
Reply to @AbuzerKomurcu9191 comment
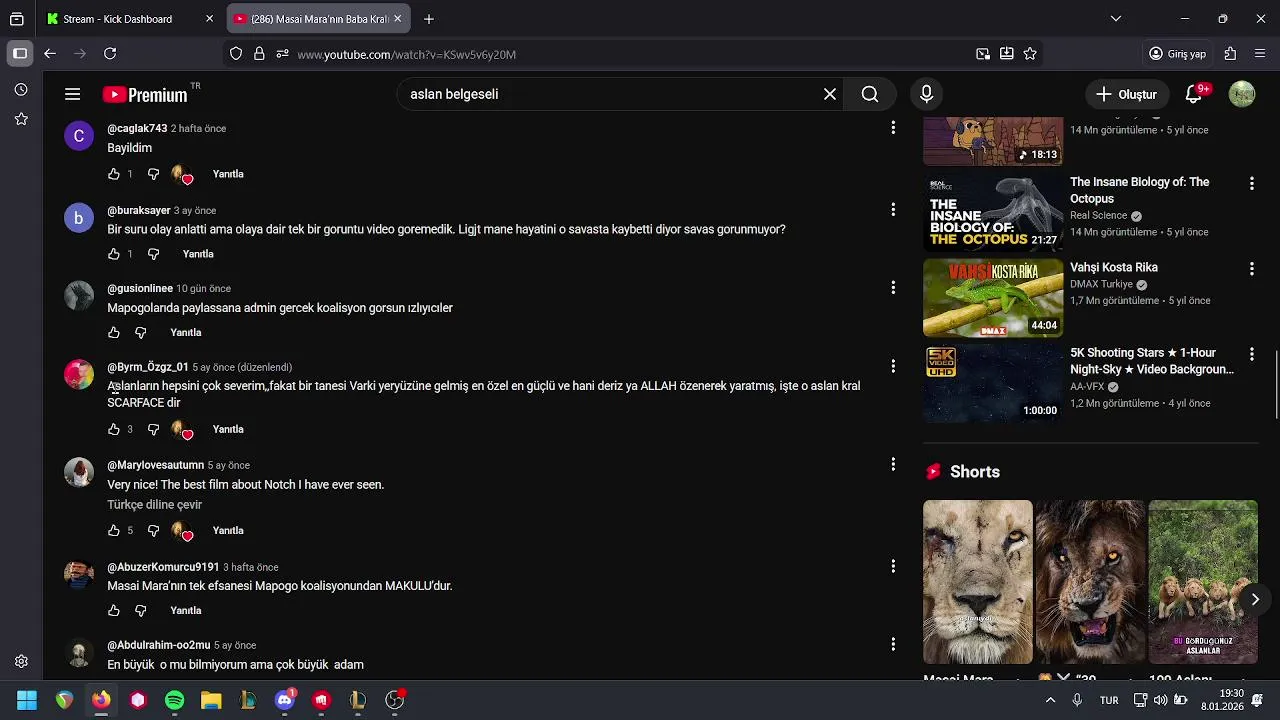(186, 610)
